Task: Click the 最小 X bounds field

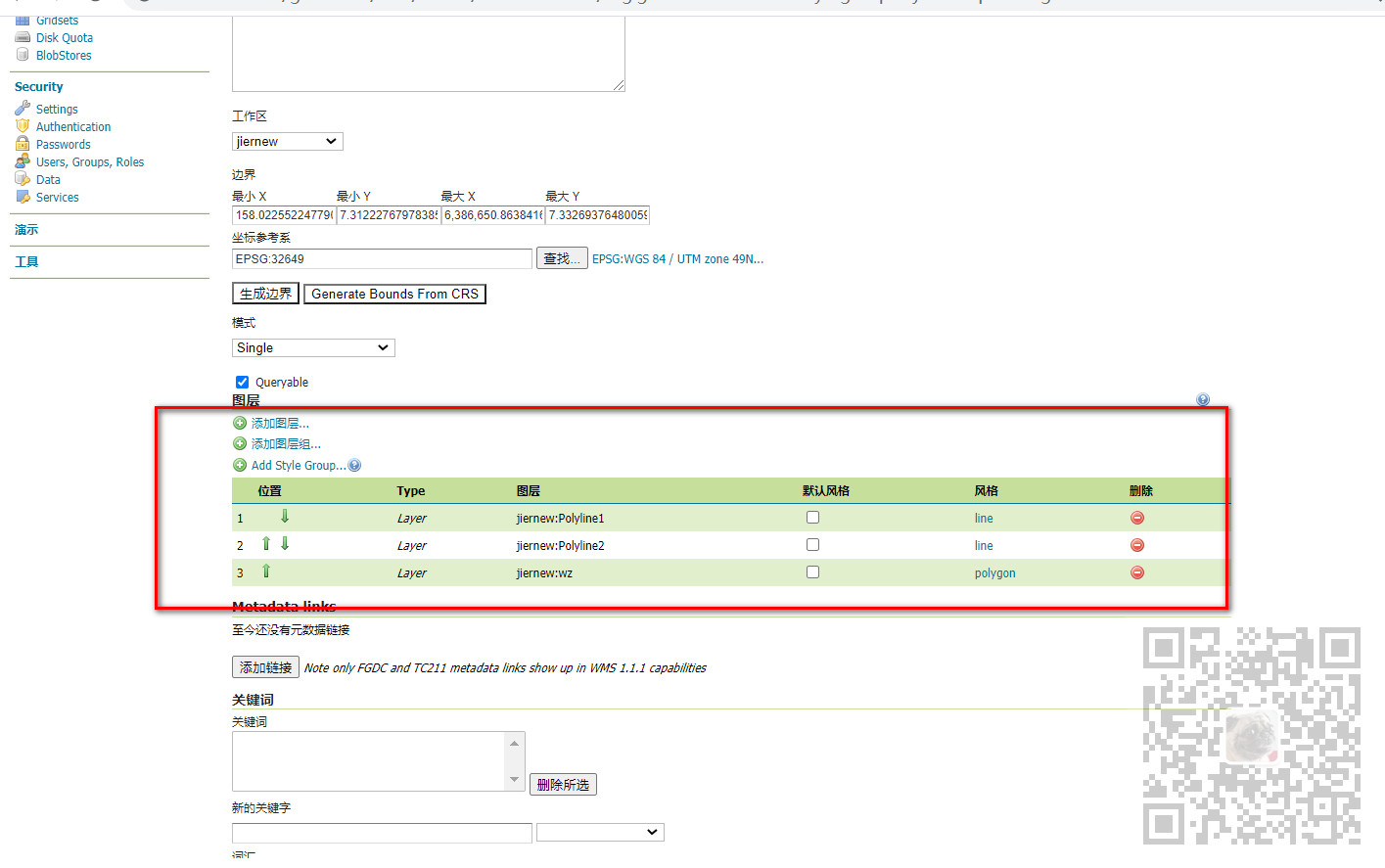Action: tap(284, 215)
